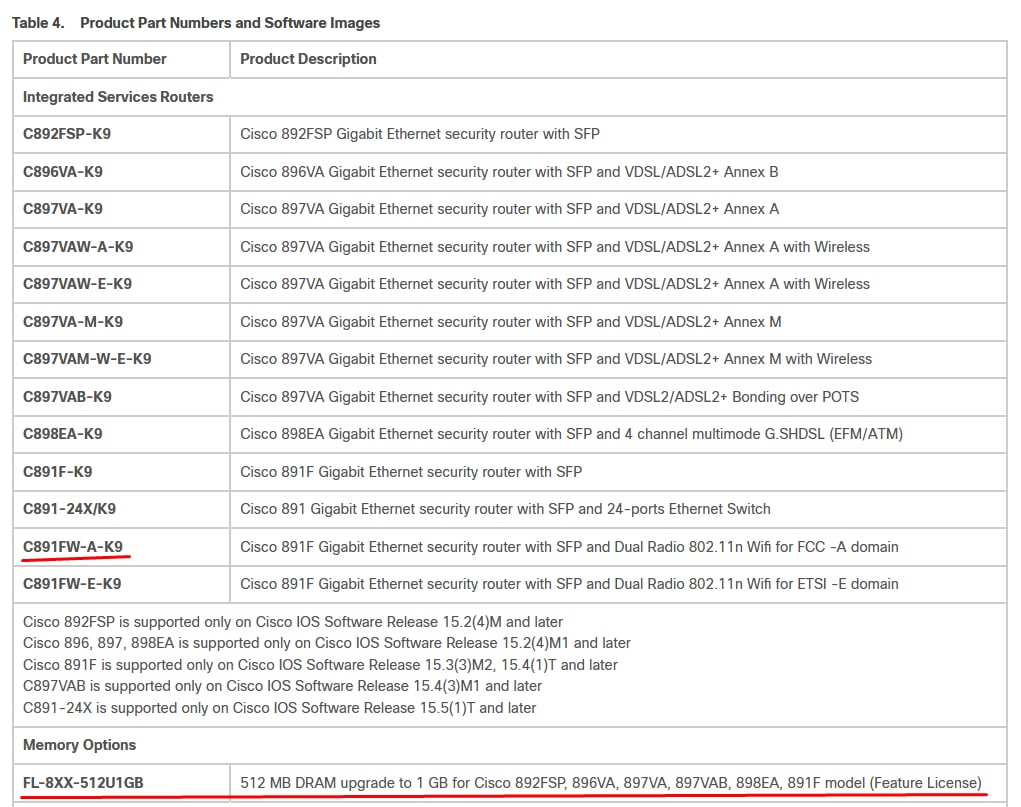Select the Table 4 title text
Screen dimensions: 1021x807
coord(196,23)
